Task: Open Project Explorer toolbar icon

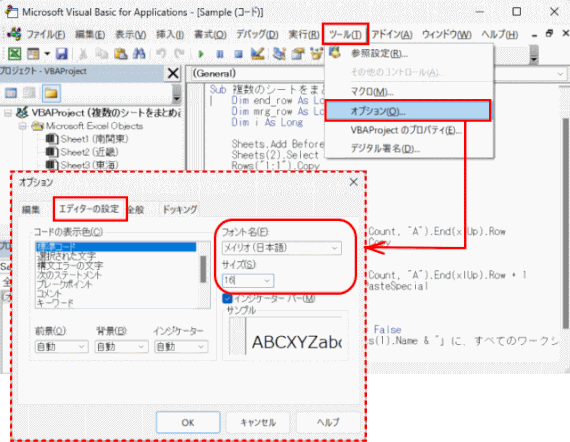Action: [279, 54]
